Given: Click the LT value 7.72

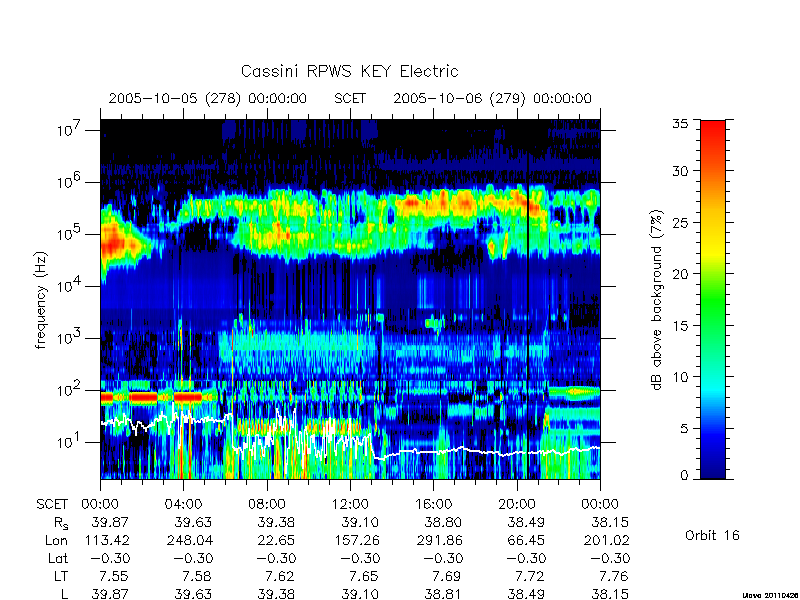Looking at the screenshot, I should [530, 576].
